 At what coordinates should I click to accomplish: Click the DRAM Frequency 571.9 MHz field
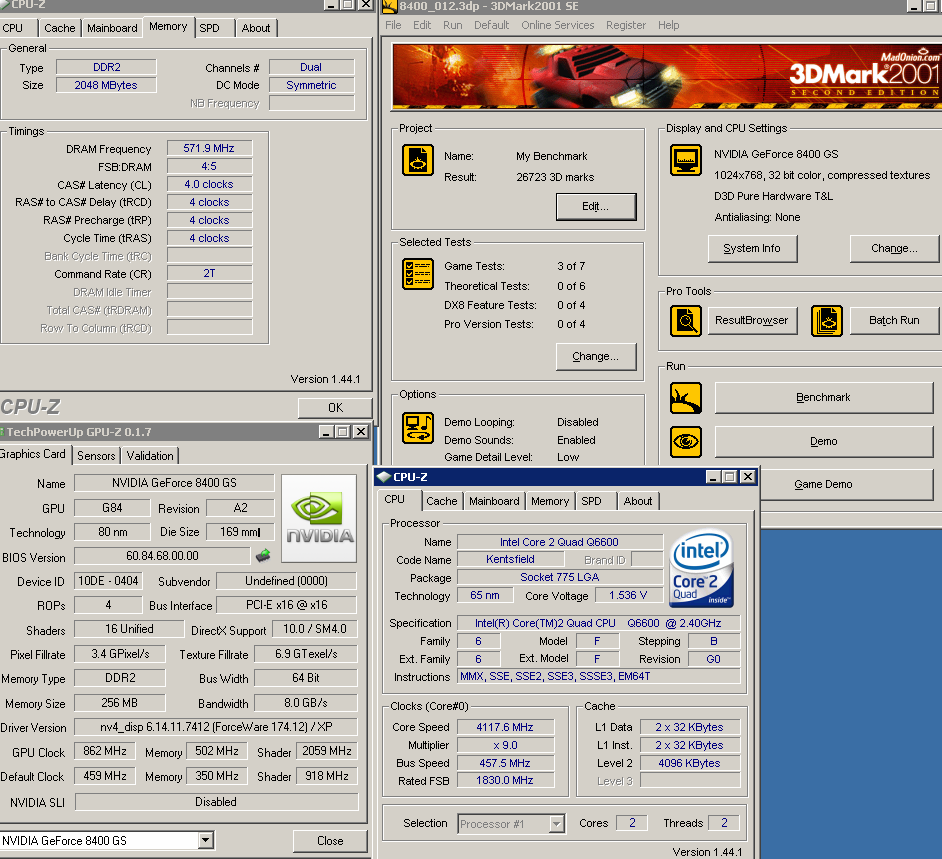(x=209, y=148)
